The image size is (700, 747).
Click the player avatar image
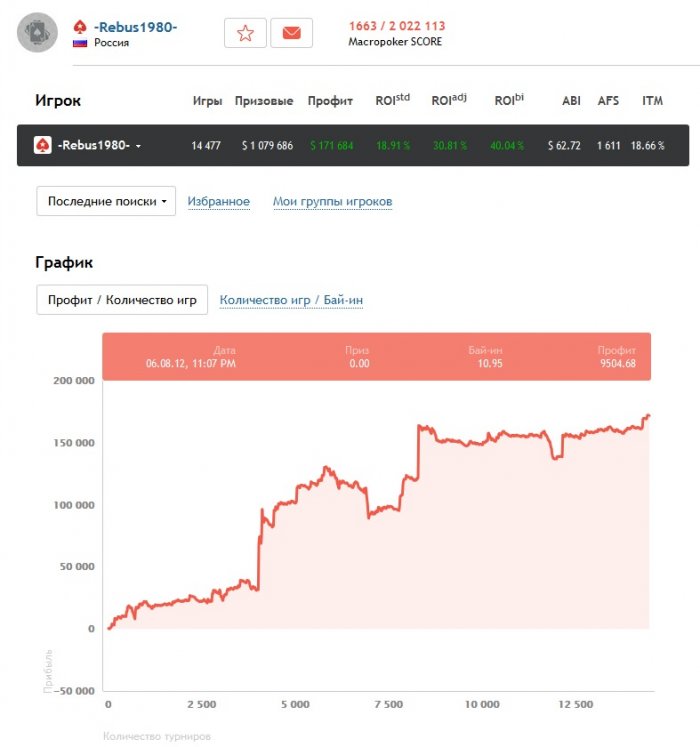[37, 33]
